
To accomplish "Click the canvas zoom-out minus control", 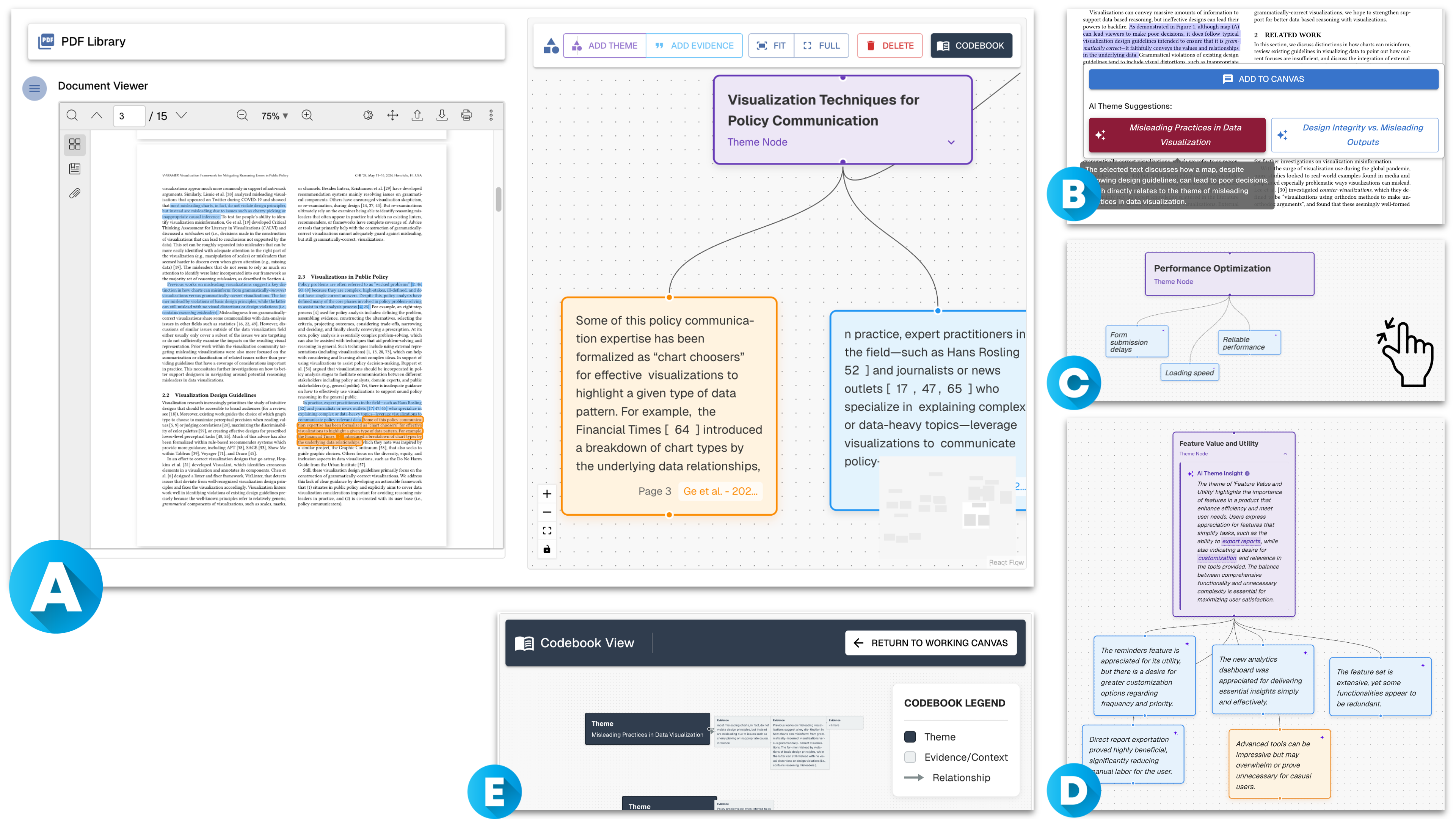I will [x=546, y=512].
